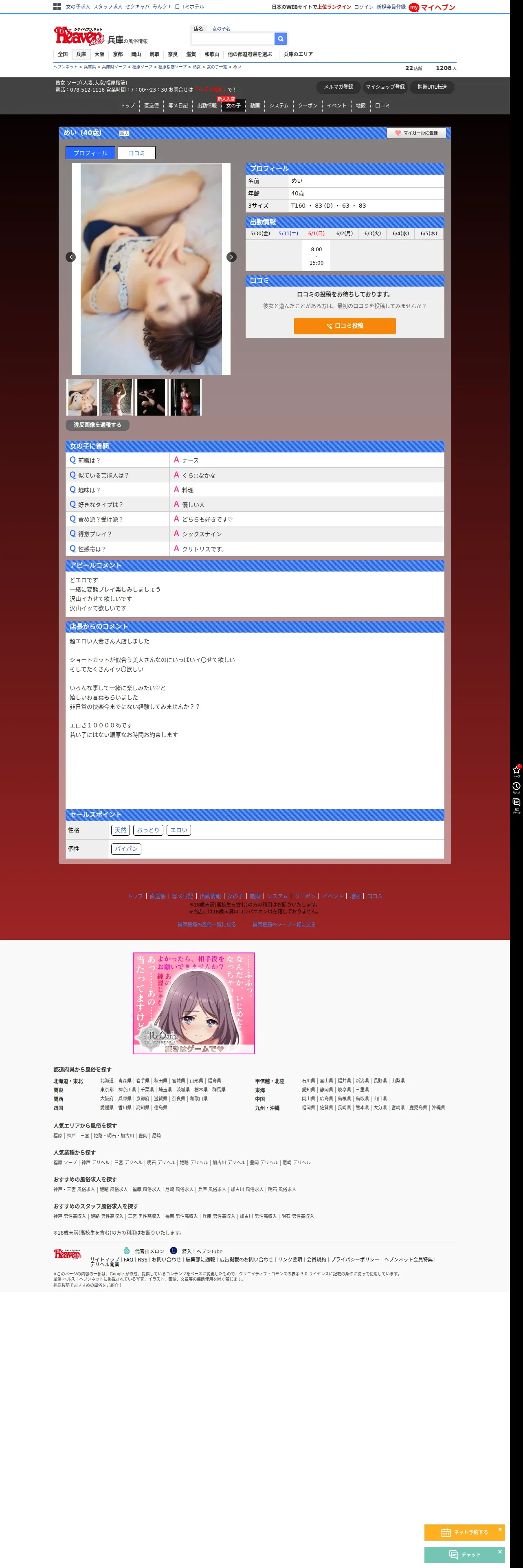Viewport: 523px width, 1568px height.
Task: Open お店チャット chat icon in side panel
Action: click(x=516, y=805)
